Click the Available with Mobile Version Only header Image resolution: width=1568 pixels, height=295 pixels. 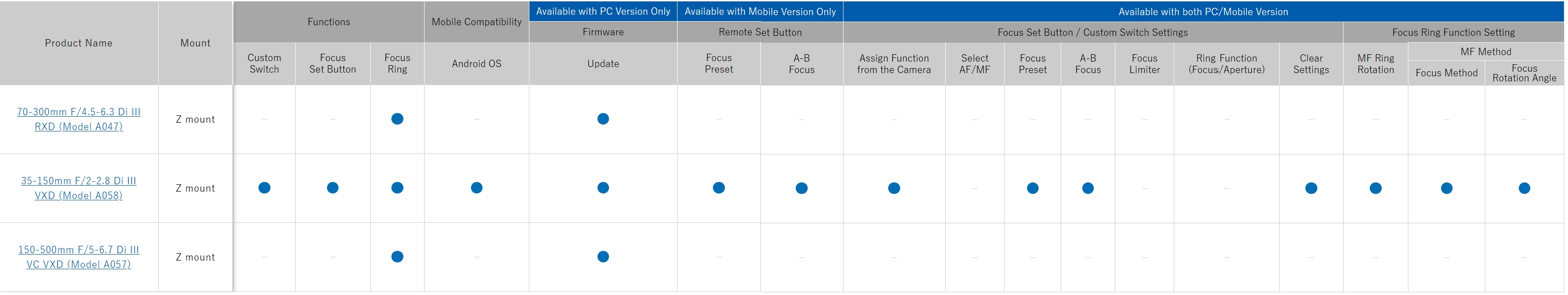[760, 11]
